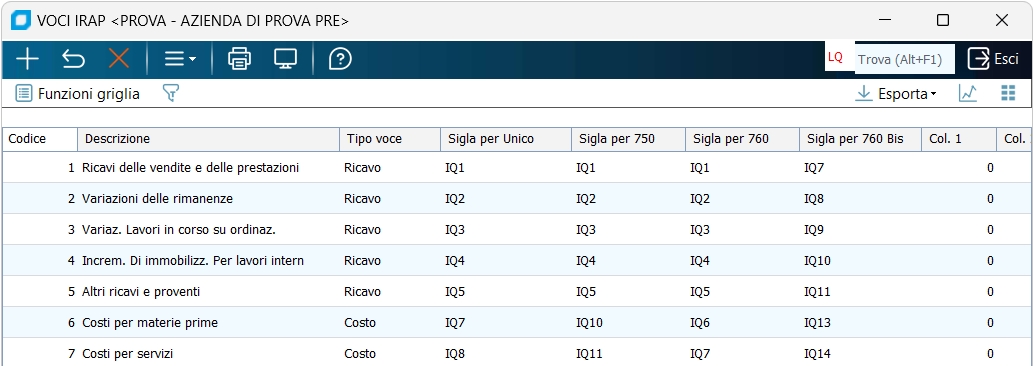1033x366 pixels.
Task: Open the Funzioni griglia menu
Action: tap(78, 93)
